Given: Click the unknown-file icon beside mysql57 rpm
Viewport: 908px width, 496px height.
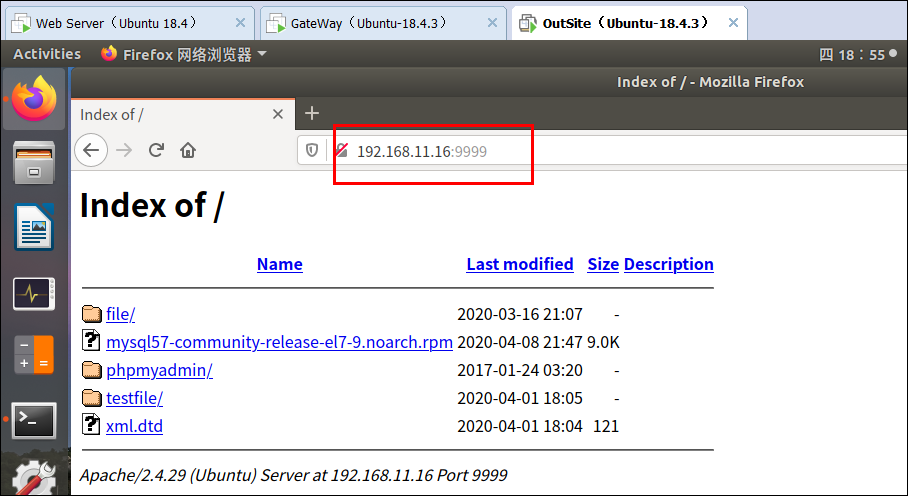Looking at the screenshot, I should [91, 340].
